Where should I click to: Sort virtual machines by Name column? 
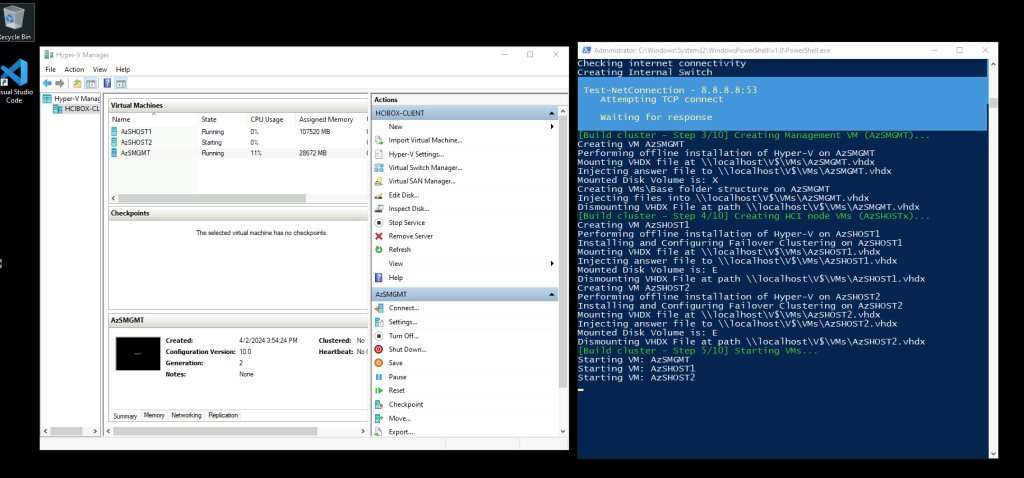(153, 120)
